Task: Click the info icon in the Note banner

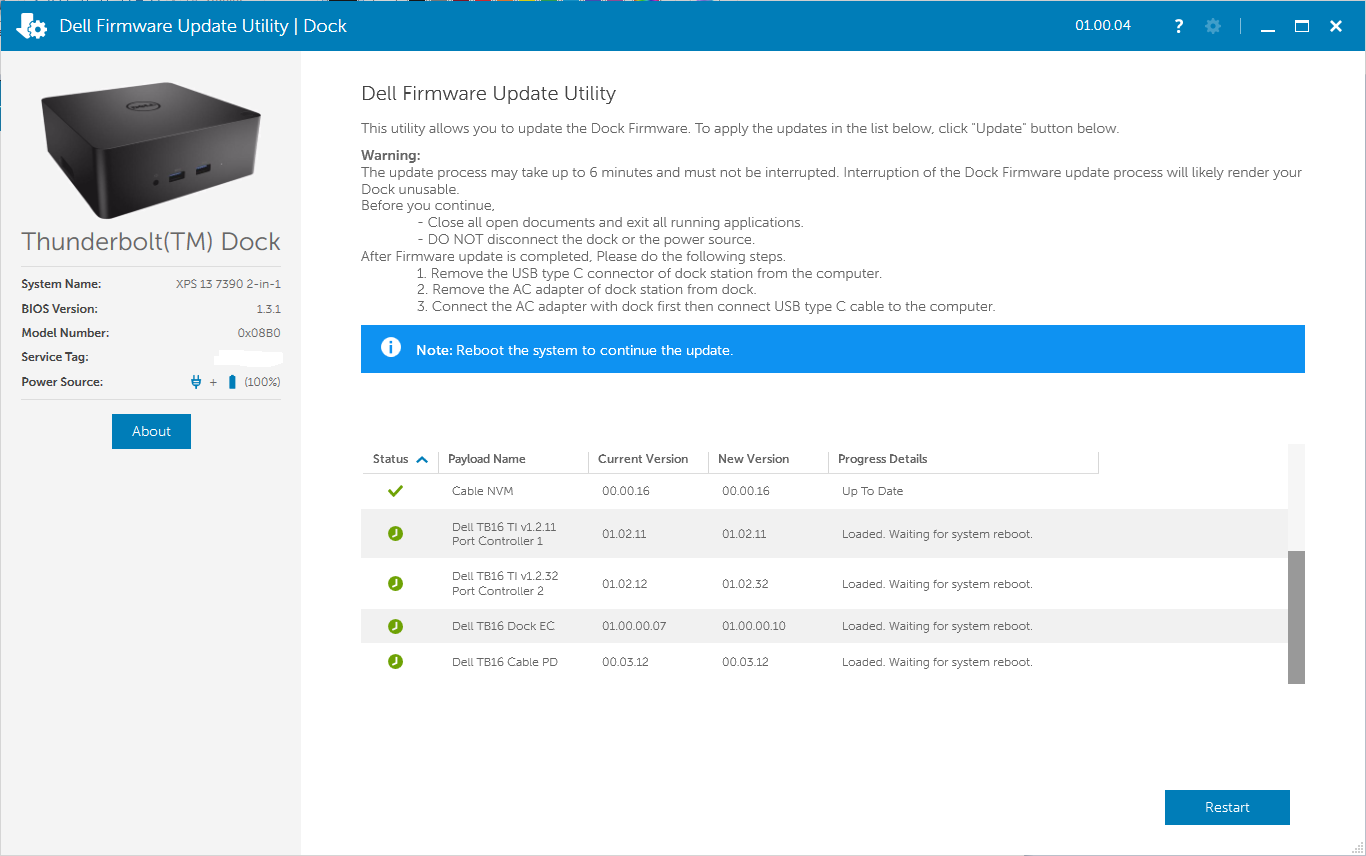Action: coord(391,348)
